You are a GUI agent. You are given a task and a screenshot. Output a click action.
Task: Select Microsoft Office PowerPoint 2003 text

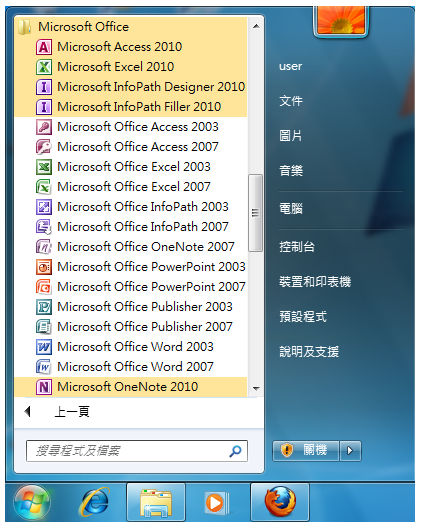click(151, 267)
